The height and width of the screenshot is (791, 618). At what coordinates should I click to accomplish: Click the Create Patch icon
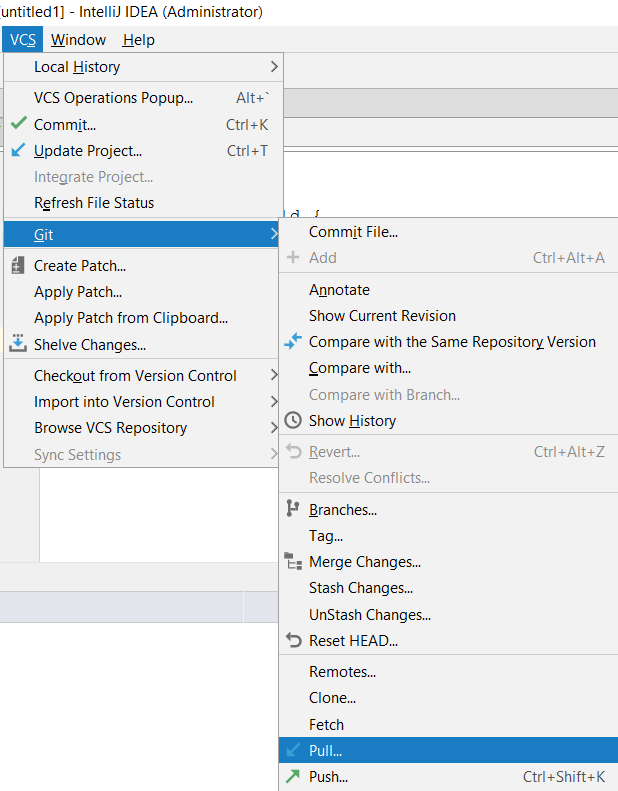(18, 266)
